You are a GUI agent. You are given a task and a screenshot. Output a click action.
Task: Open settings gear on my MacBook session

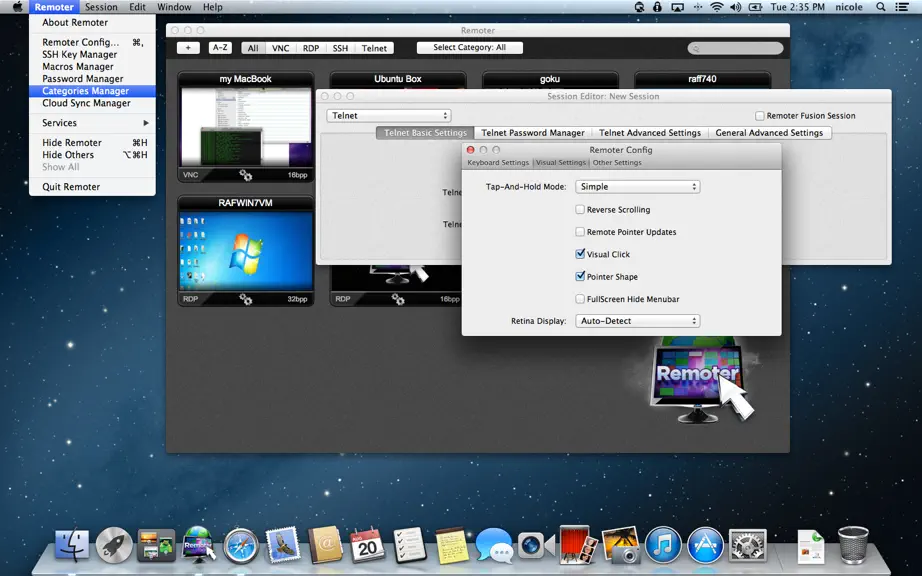[x=245, y=175]
